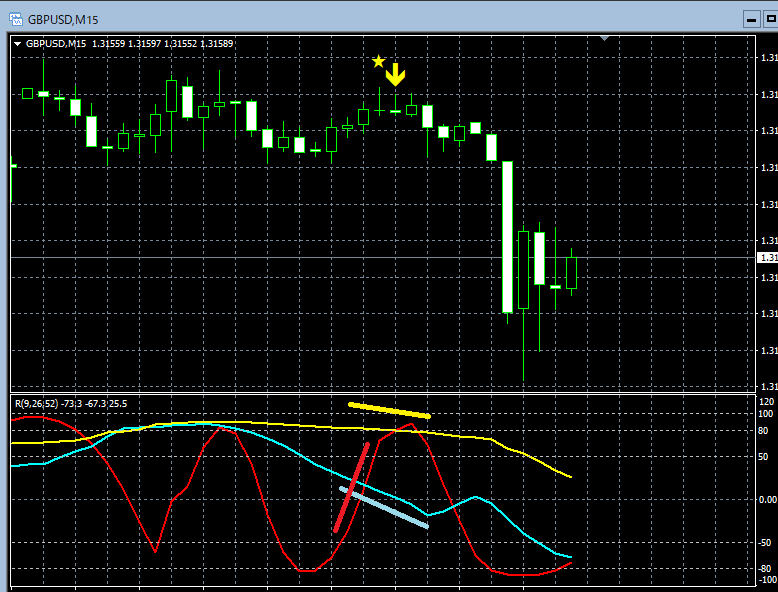Click the last green hollow candle on the right
The image size is (778, 592).
click(571, 273)
